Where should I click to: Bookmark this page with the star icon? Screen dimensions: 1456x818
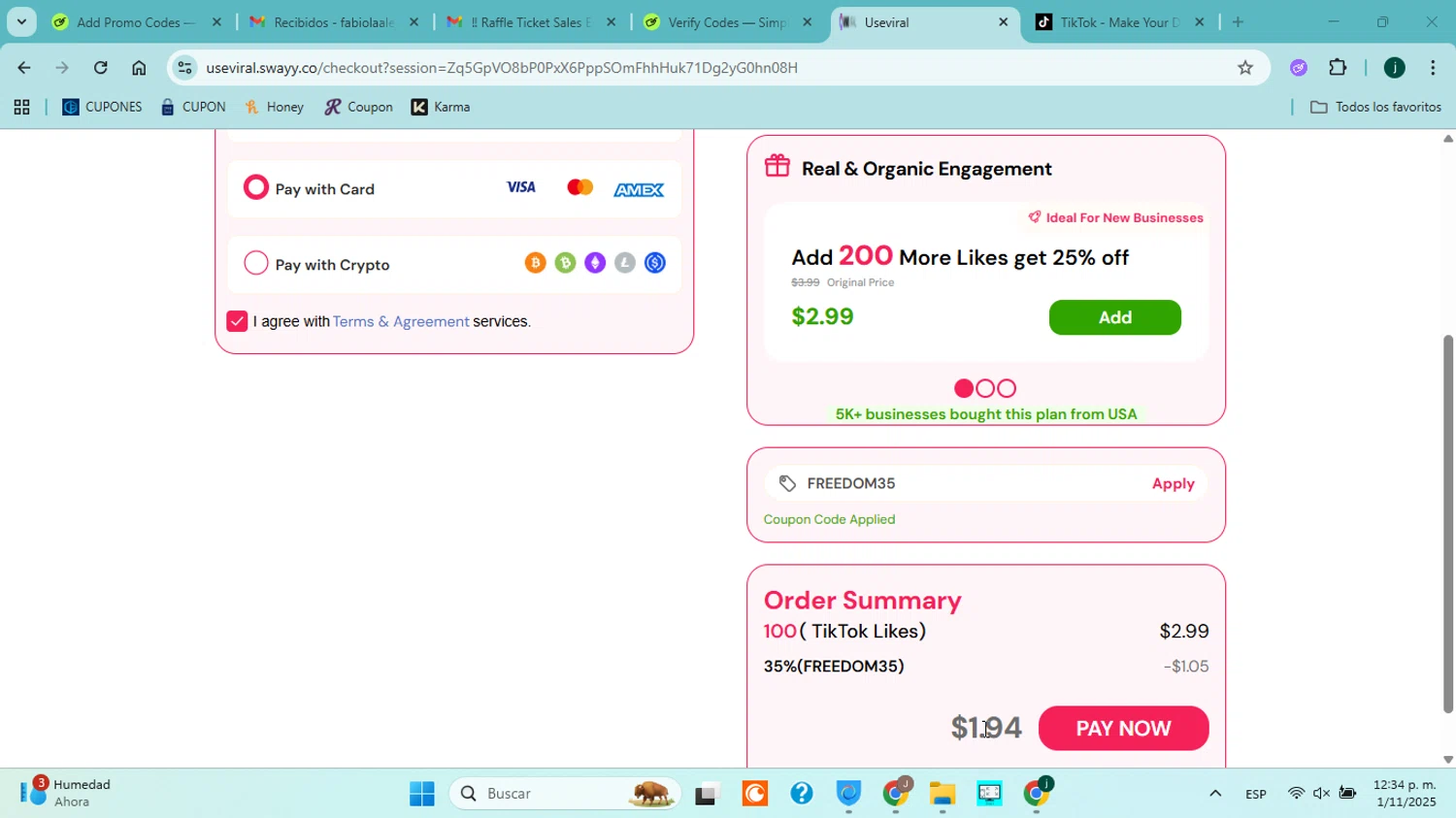click(x=1245, y=67)
